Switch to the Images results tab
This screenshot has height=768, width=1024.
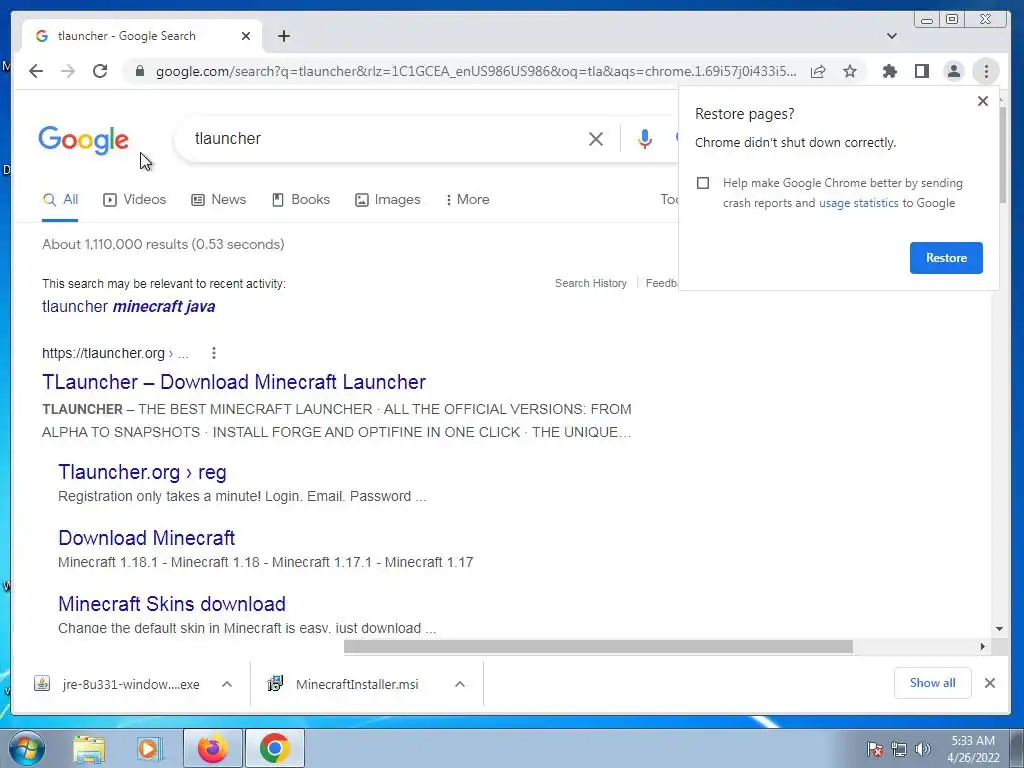(x=387, y=200)
